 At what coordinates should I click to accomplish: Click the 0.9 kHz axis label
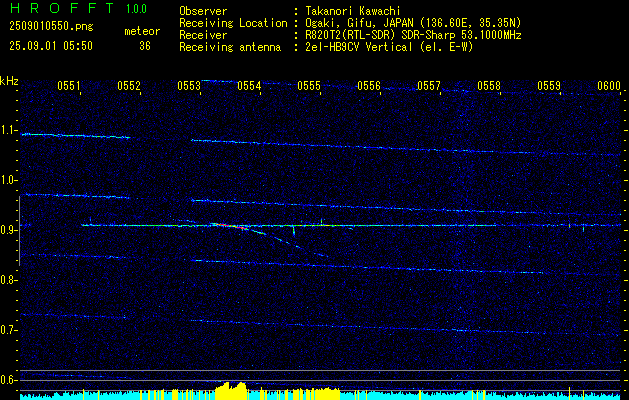click(8, 230)
